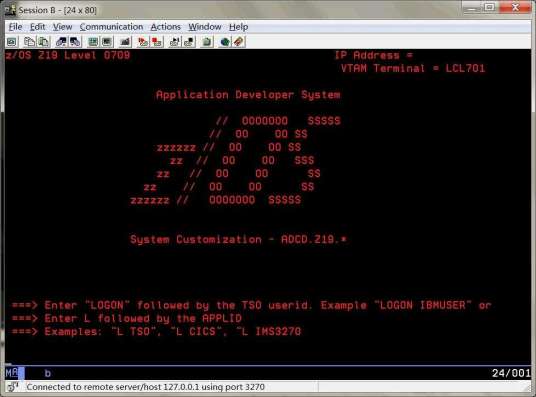Click the Send File to Host icon

coord(61,42)
